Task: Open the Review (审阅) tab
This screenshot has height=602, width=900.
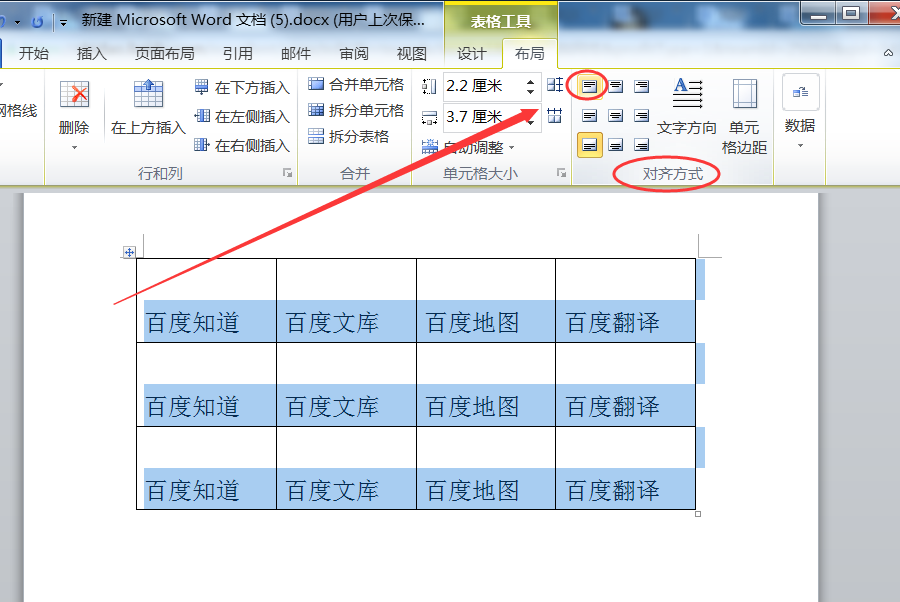Action: (354, 53)
